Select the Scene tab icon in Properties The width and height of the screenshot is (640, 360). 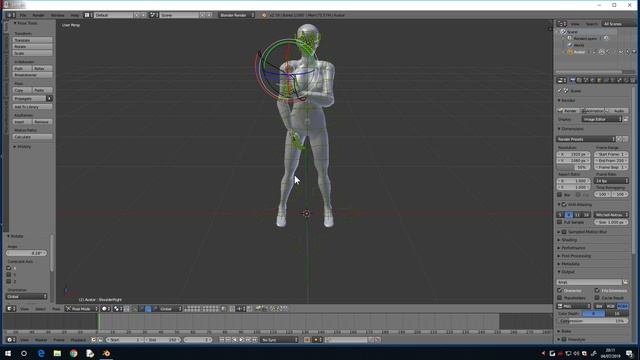586,80
